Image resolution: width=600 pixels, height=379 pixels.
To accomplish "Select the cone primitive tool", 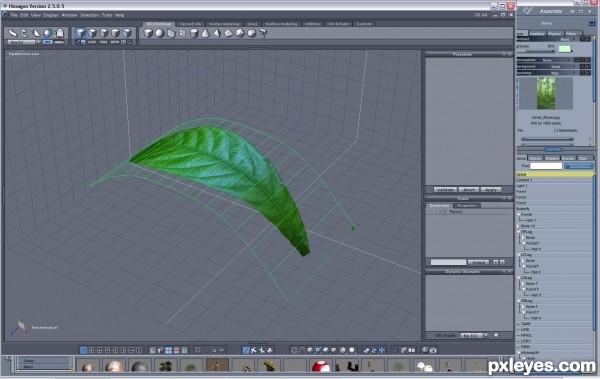I will pyautogui.click(x=205, y=33).
